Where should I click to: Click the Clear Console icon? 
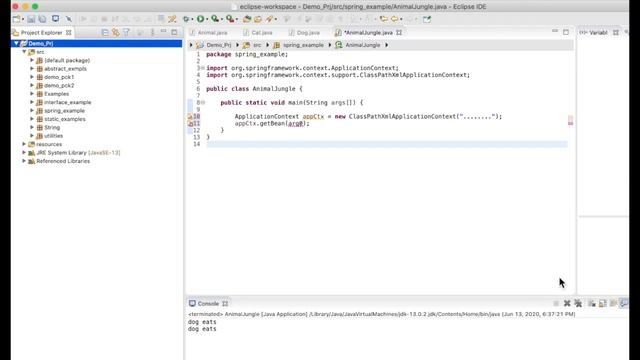click(x=592, y=303)
